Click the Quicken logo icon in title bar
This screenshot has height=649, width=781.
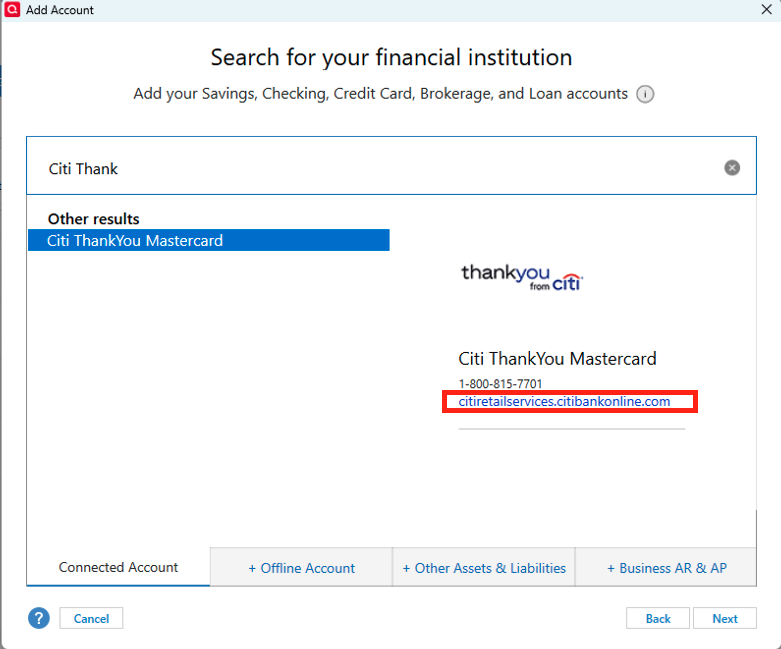pos(12,9)
